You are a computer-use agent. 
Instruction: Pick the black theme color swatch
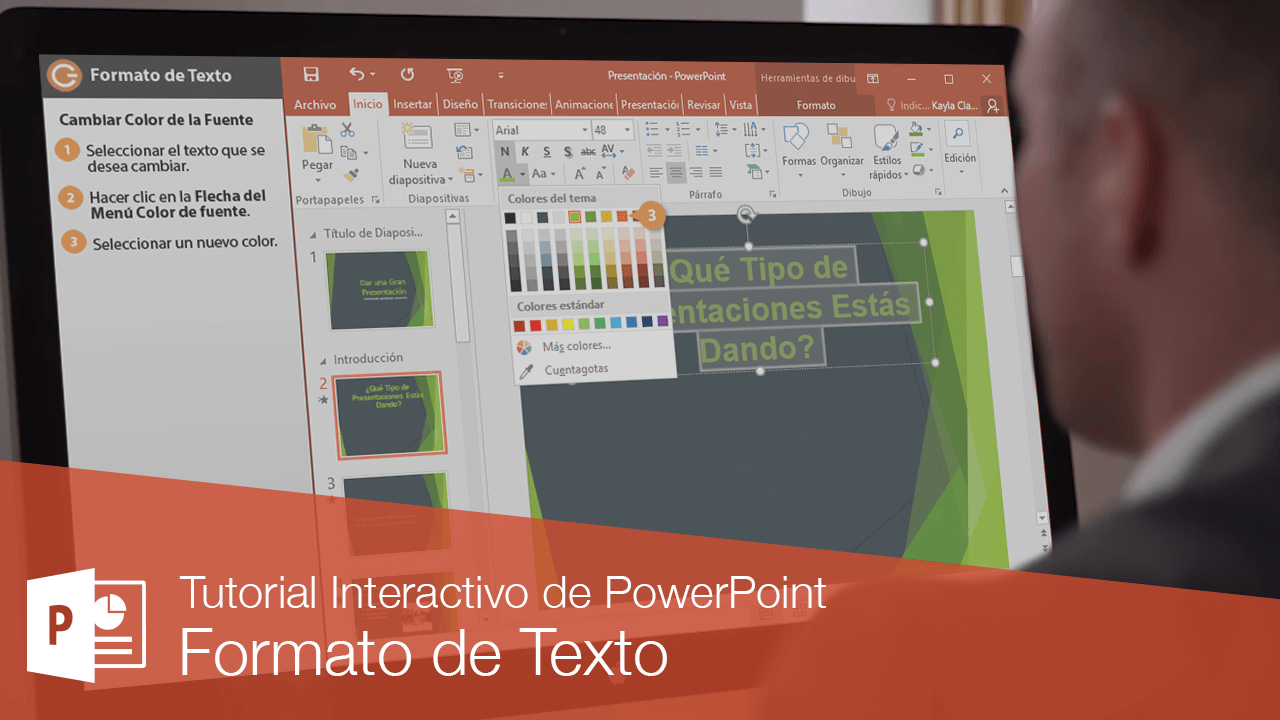[x=510, y=217]
